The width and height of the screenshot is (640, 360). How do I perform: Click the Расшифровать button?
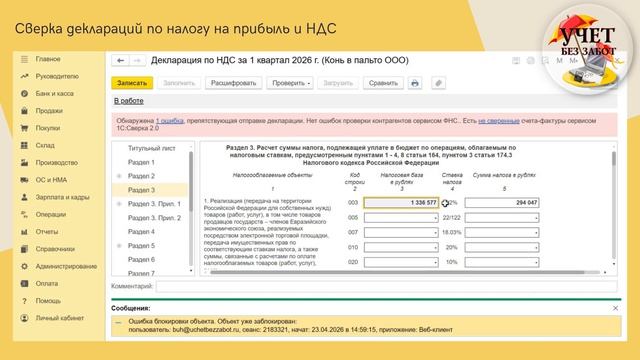(x=233, y=83)
